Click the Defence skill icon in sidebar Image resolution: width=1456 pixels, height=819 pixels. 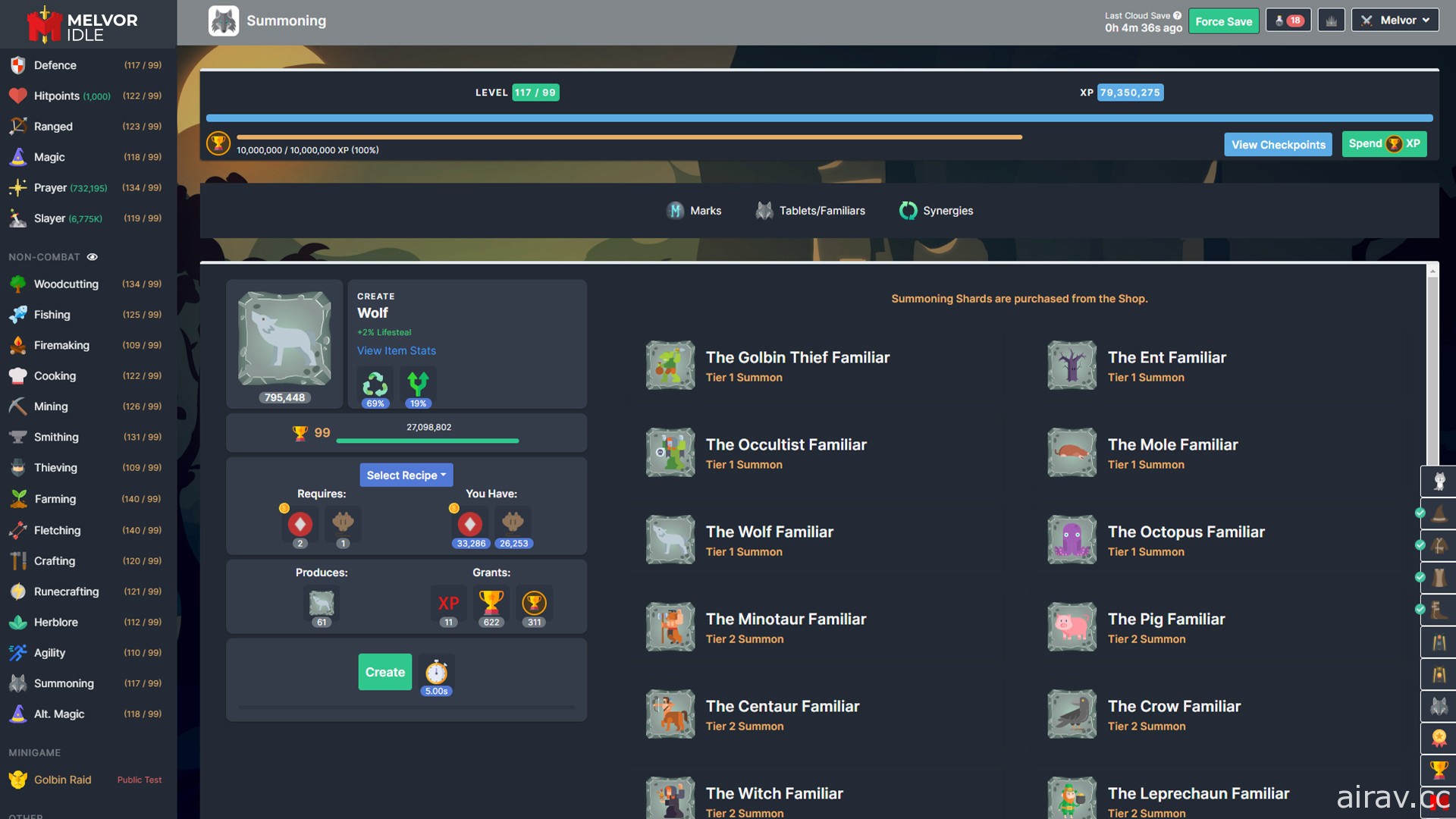click(x=16, y=65)
